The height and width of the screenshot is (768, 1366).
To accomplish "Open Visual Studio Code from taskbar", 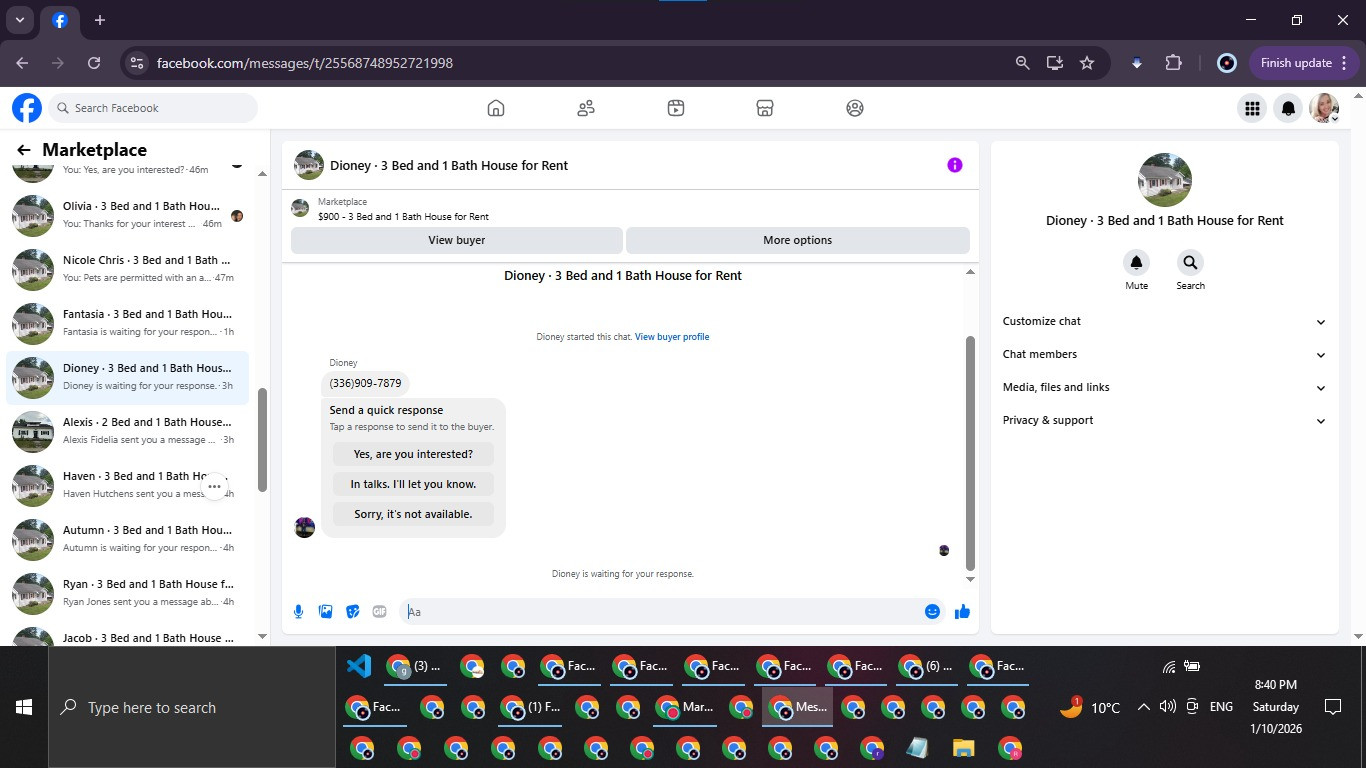I will (x=358, y=667).
